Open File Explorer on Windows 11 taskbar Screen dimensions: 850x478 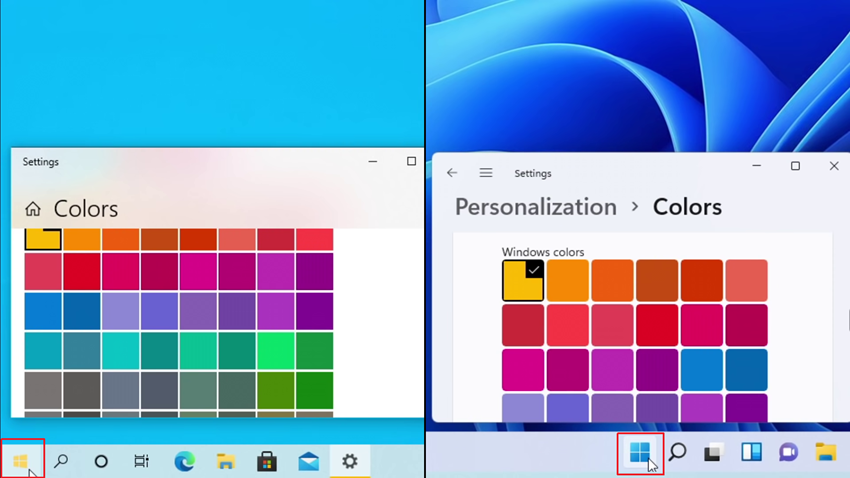826,452
